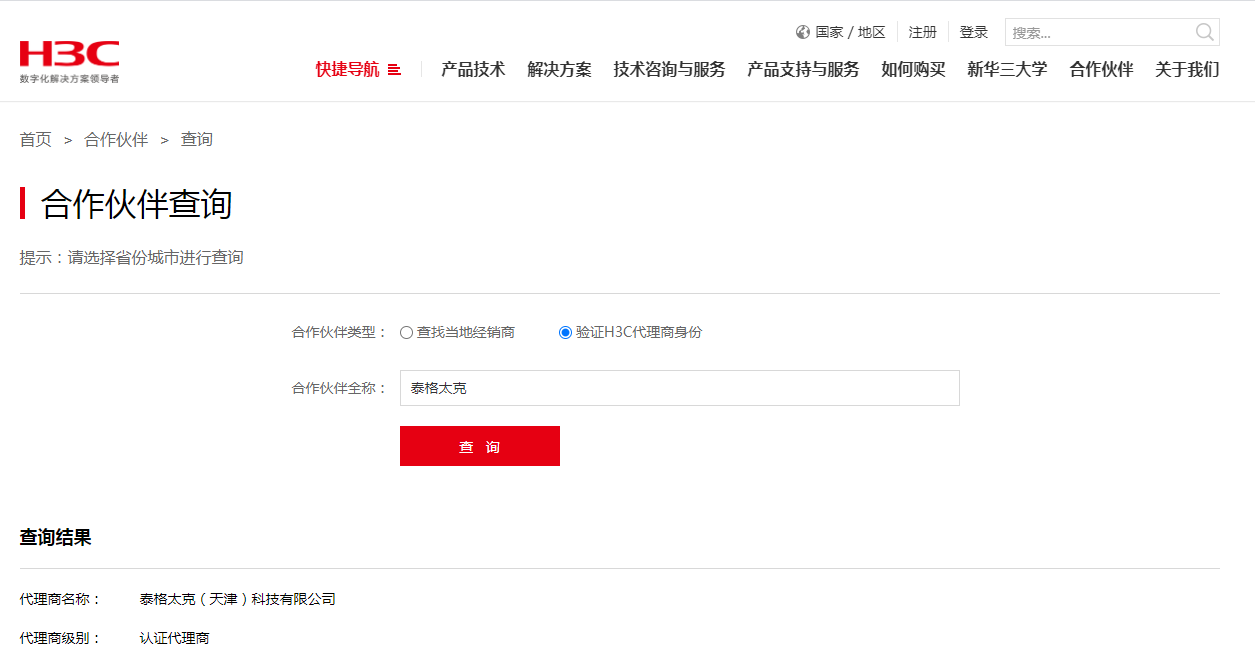This screenshot has height=671, width=1255.
Task: Click the H3C logo
Action: [69, 60]
